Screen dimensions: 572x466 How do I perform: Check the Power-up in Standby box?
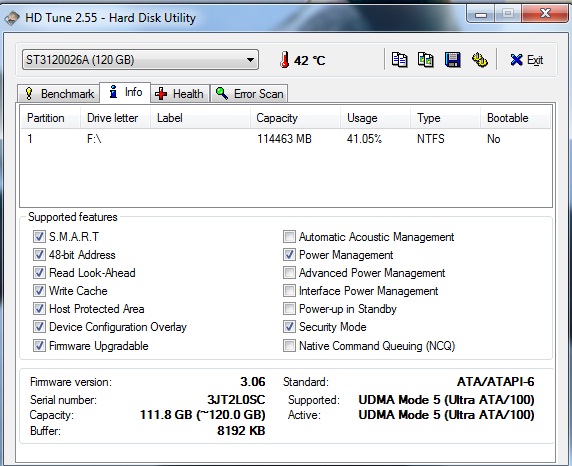coord(289,309)
